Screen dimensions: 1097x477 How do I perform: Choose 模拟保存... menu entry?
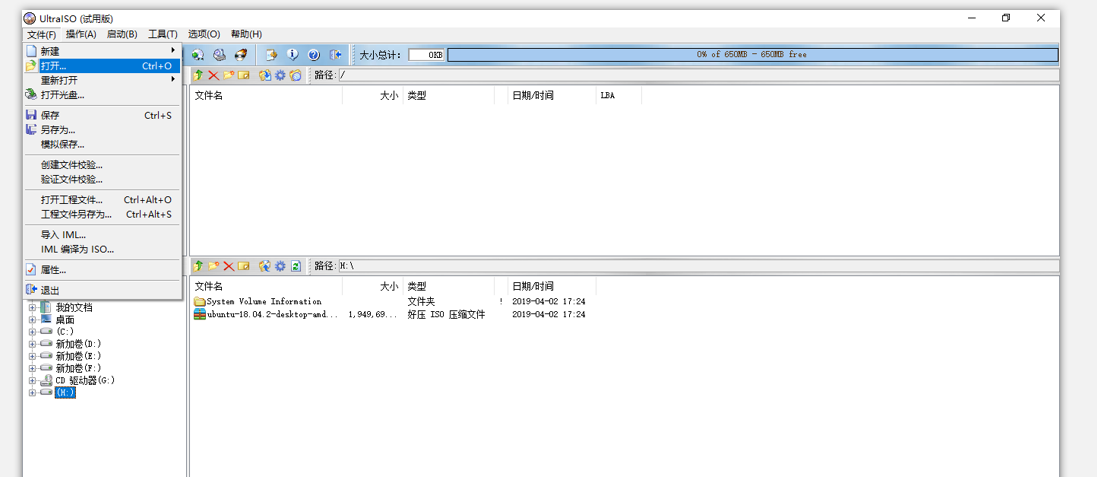pyautogui.click(x=102, y=144)
